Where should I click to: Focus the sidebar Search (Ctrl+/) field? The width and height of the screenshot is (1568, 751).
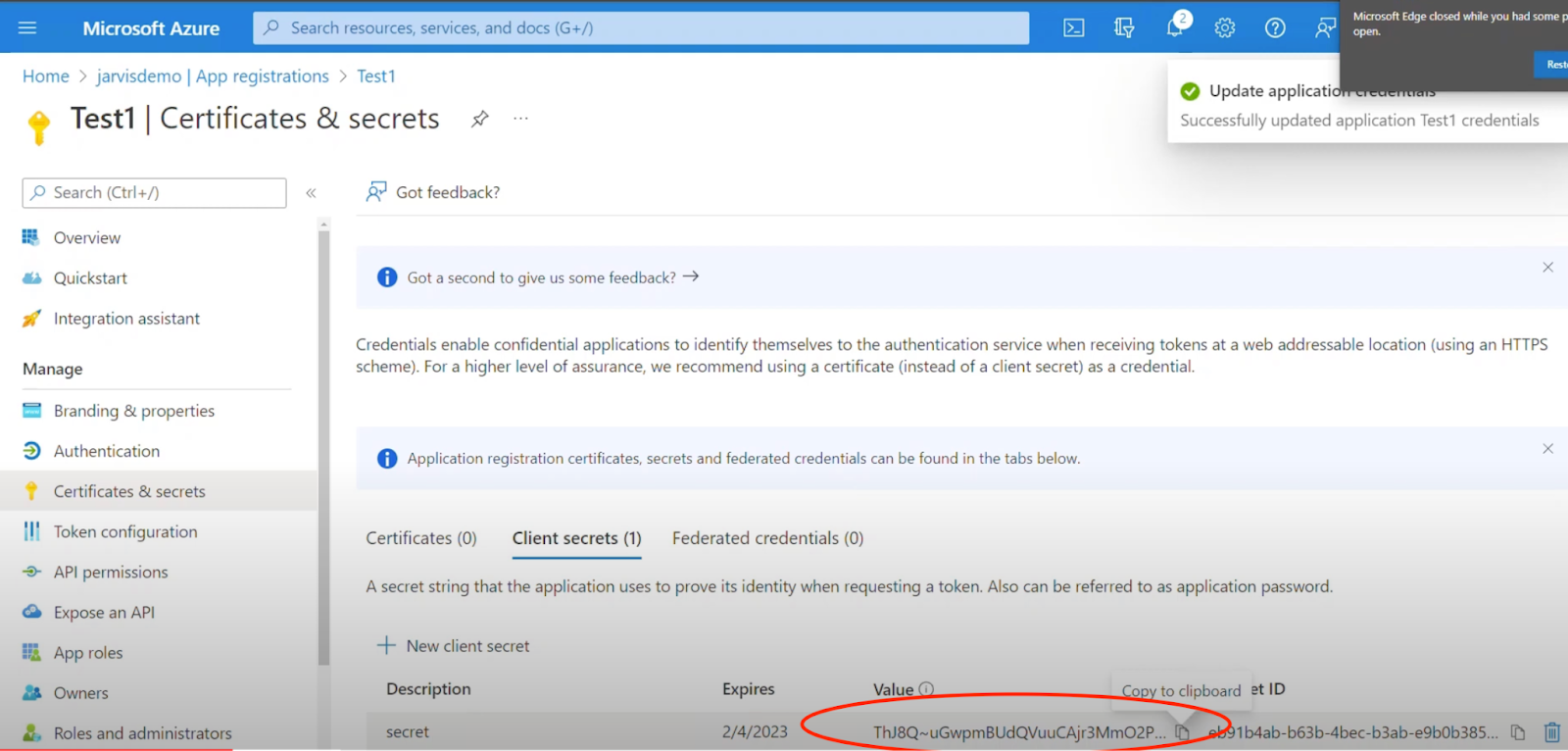tap(155, 193)
